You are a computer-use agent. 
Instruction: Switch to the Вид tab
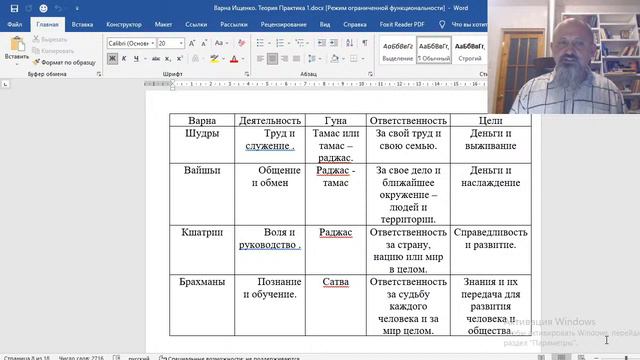325,24
